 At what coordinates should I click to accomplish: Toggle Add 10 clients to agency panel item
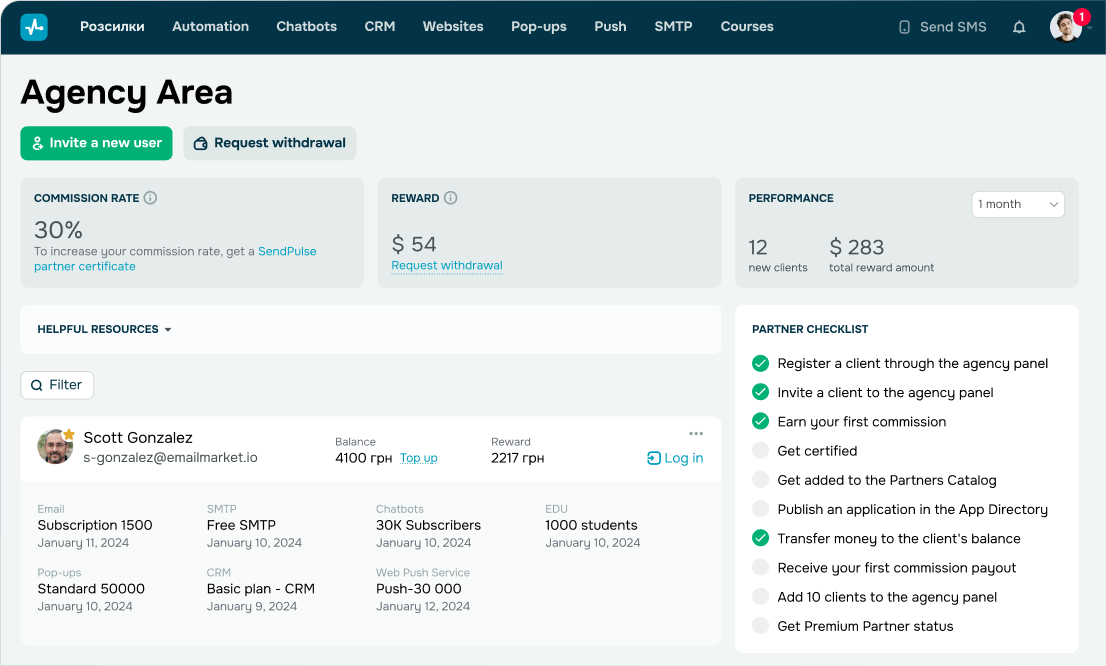(760, 597)
